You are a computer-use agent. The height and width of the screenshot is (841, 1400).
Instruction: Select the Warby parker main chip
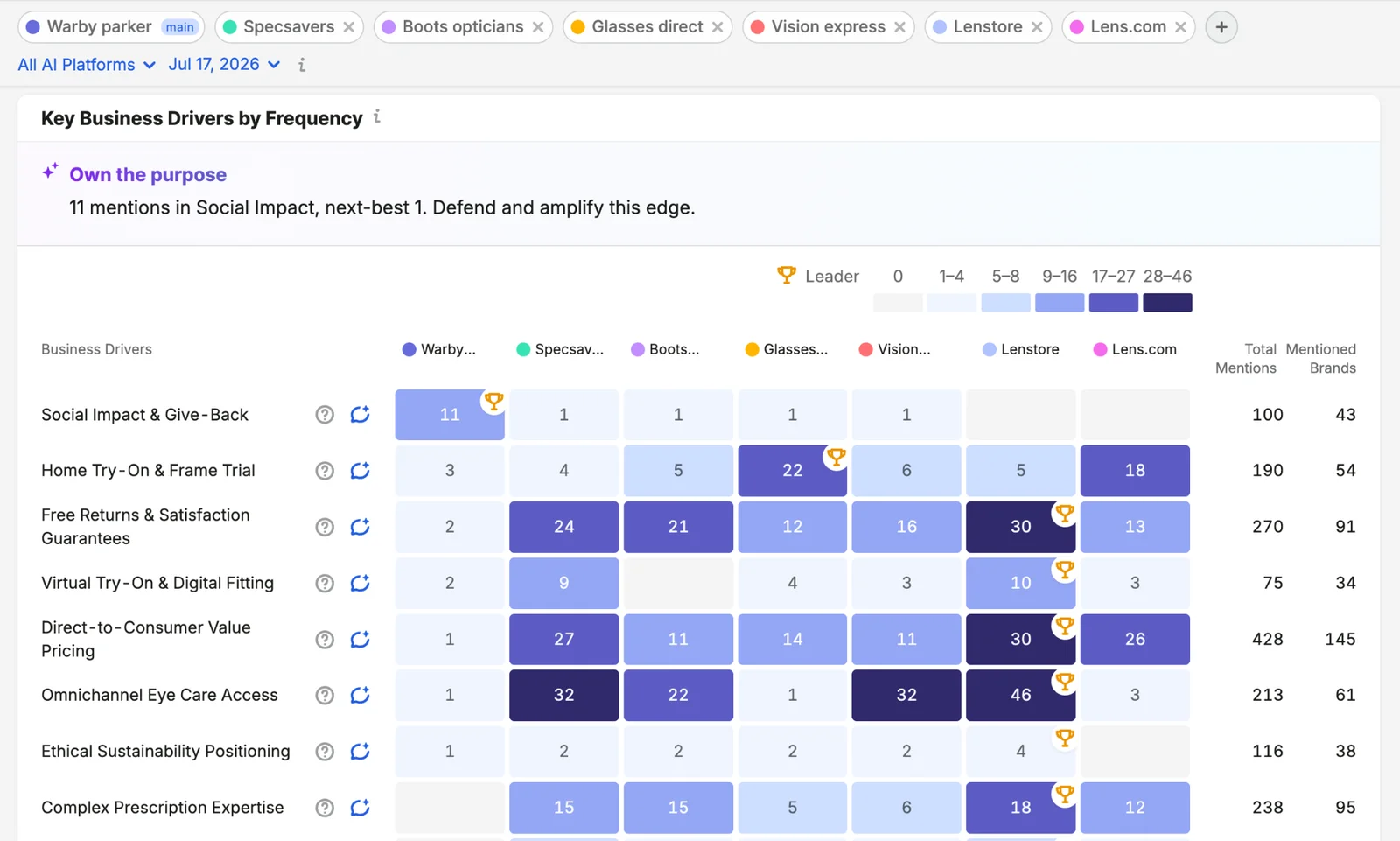111,27
